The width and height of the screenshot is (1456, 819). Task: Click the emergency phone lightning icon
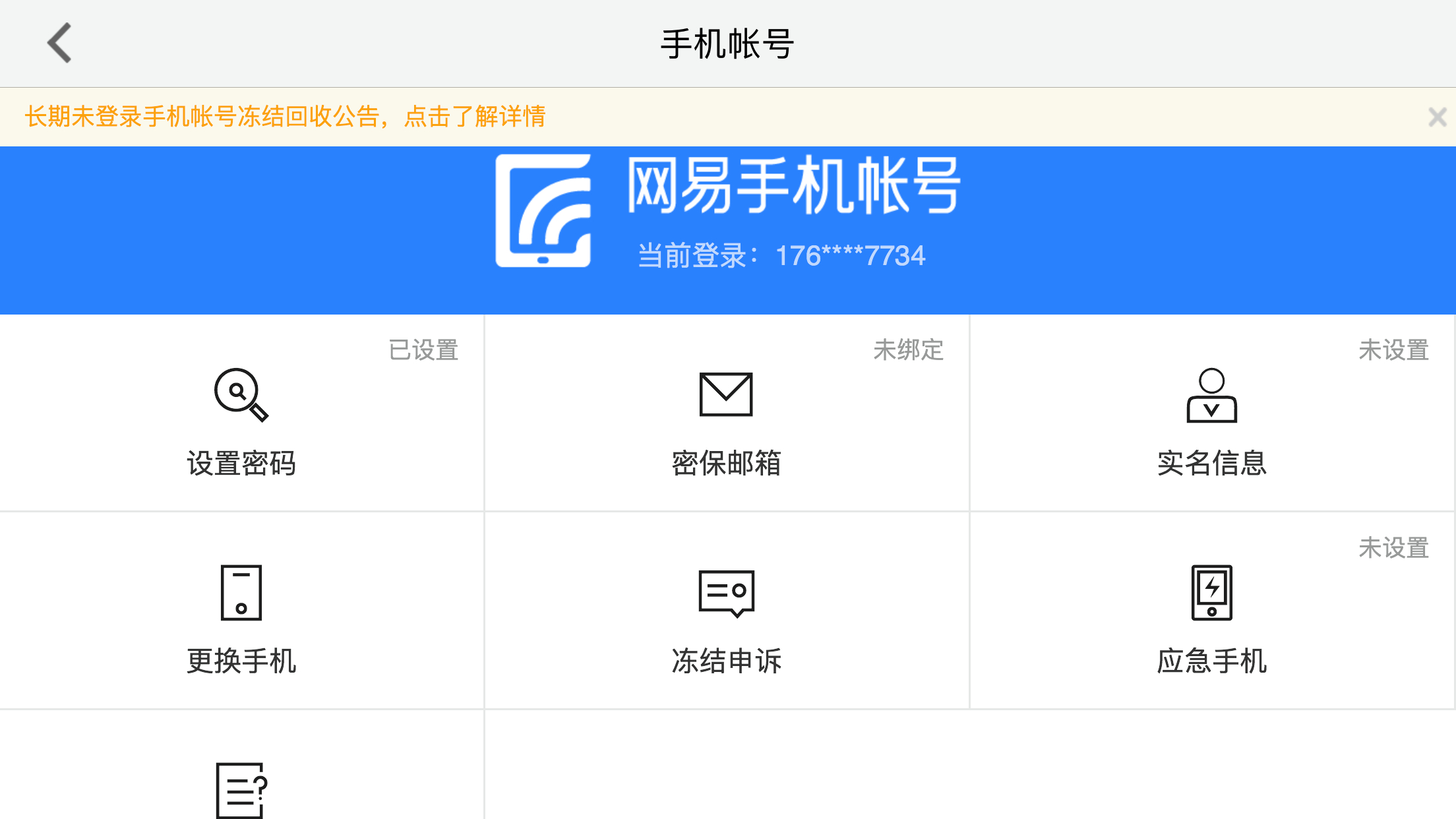click(1211, 592)
